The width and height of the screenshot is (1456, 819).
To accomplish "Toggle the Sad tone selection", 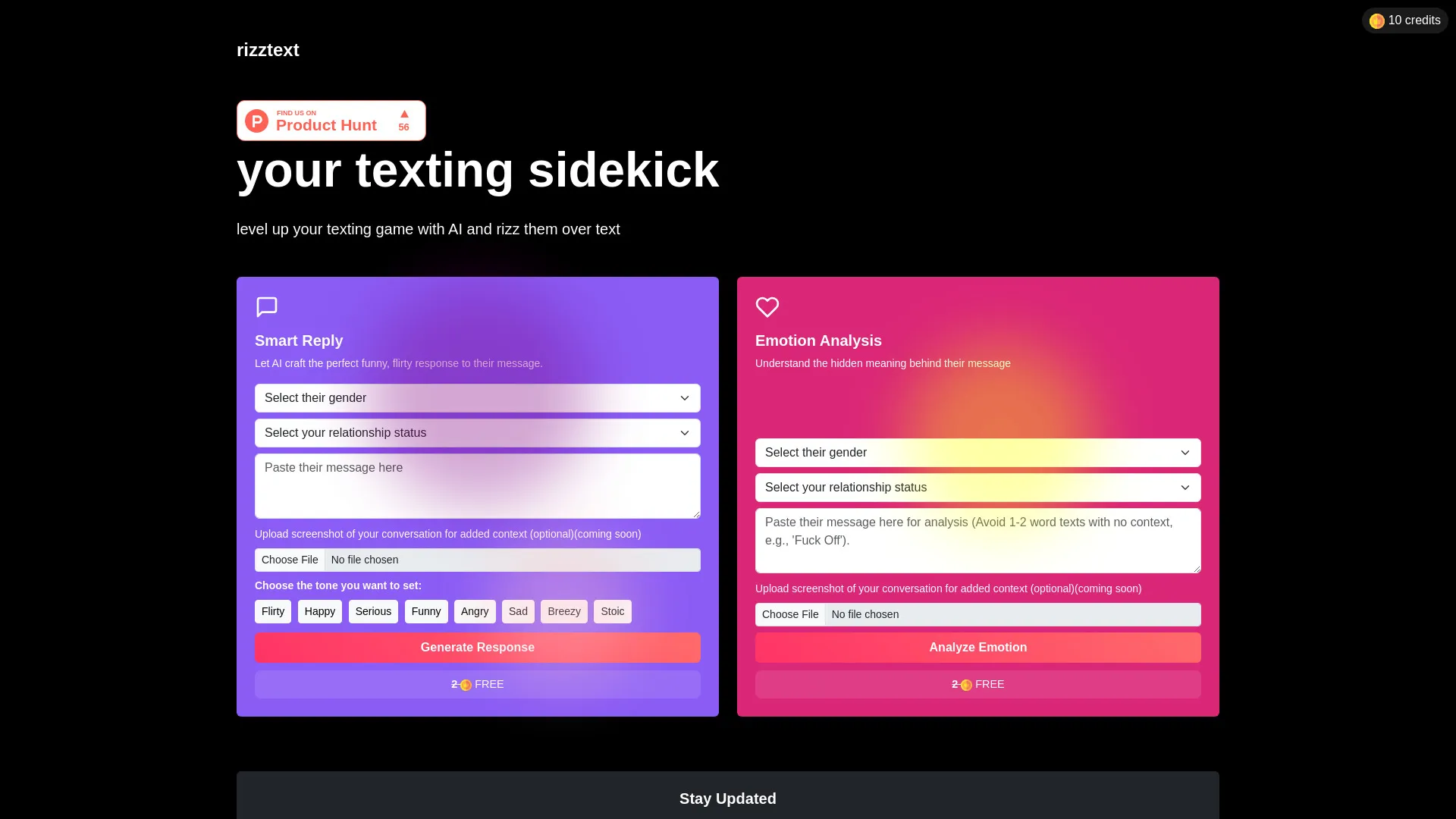I will click(518, 611).
